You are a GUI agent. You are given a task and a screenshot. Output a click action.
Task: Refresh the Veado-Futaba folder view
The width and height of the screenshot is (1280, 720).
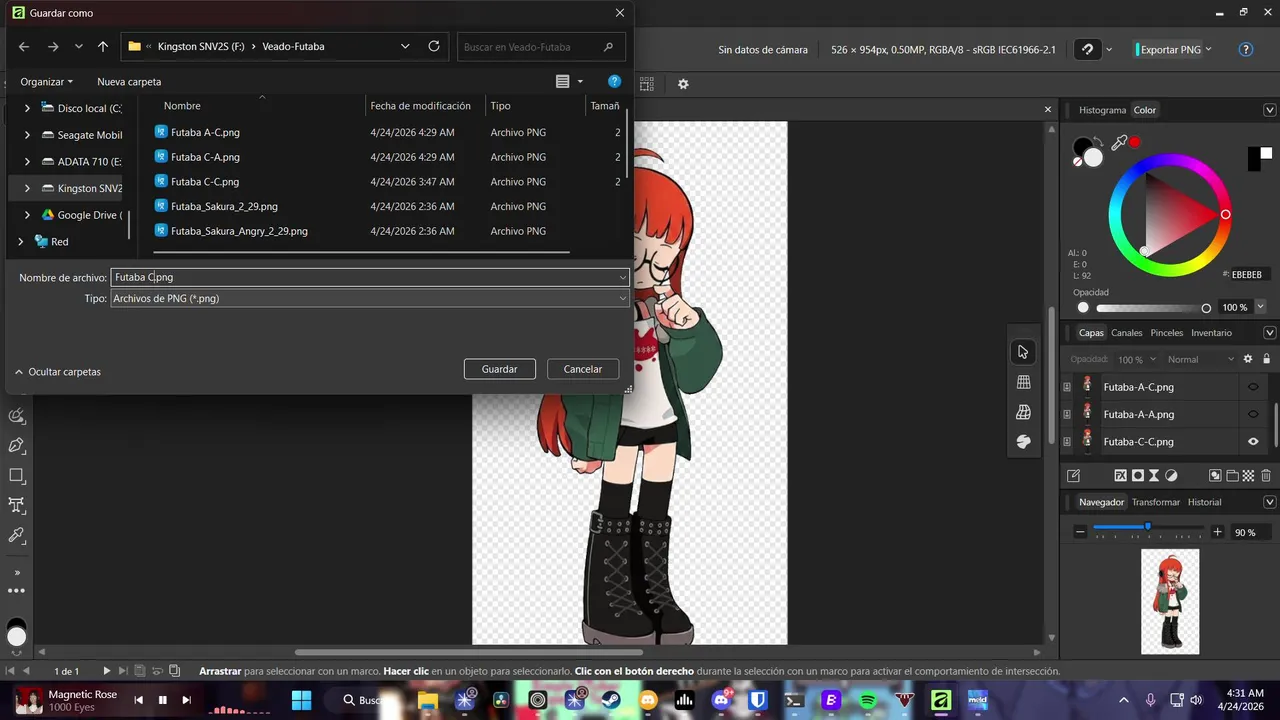(434, 46)
